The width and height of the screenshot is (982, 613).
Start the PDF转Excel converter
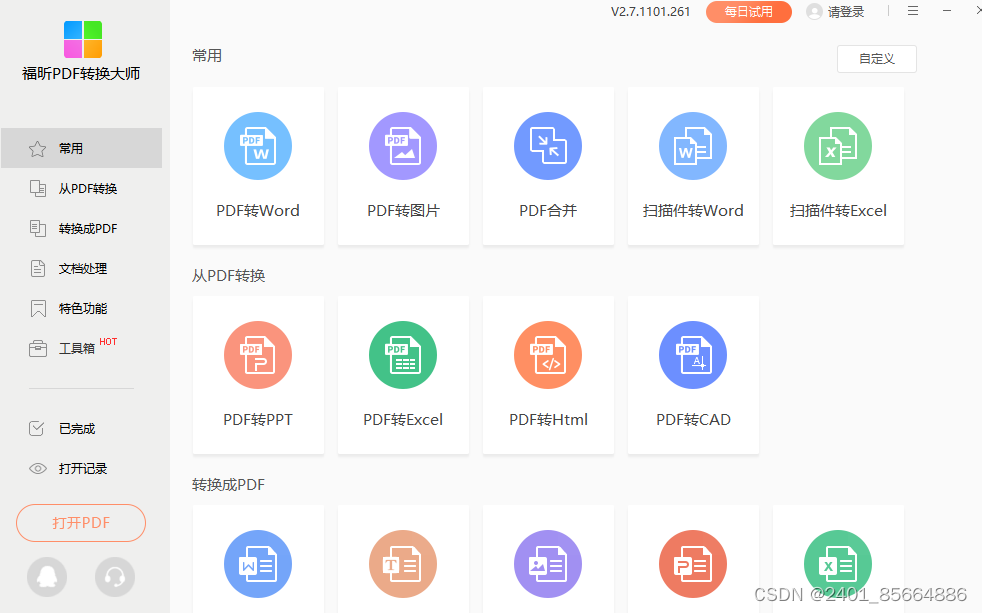(x=403, y=375)
